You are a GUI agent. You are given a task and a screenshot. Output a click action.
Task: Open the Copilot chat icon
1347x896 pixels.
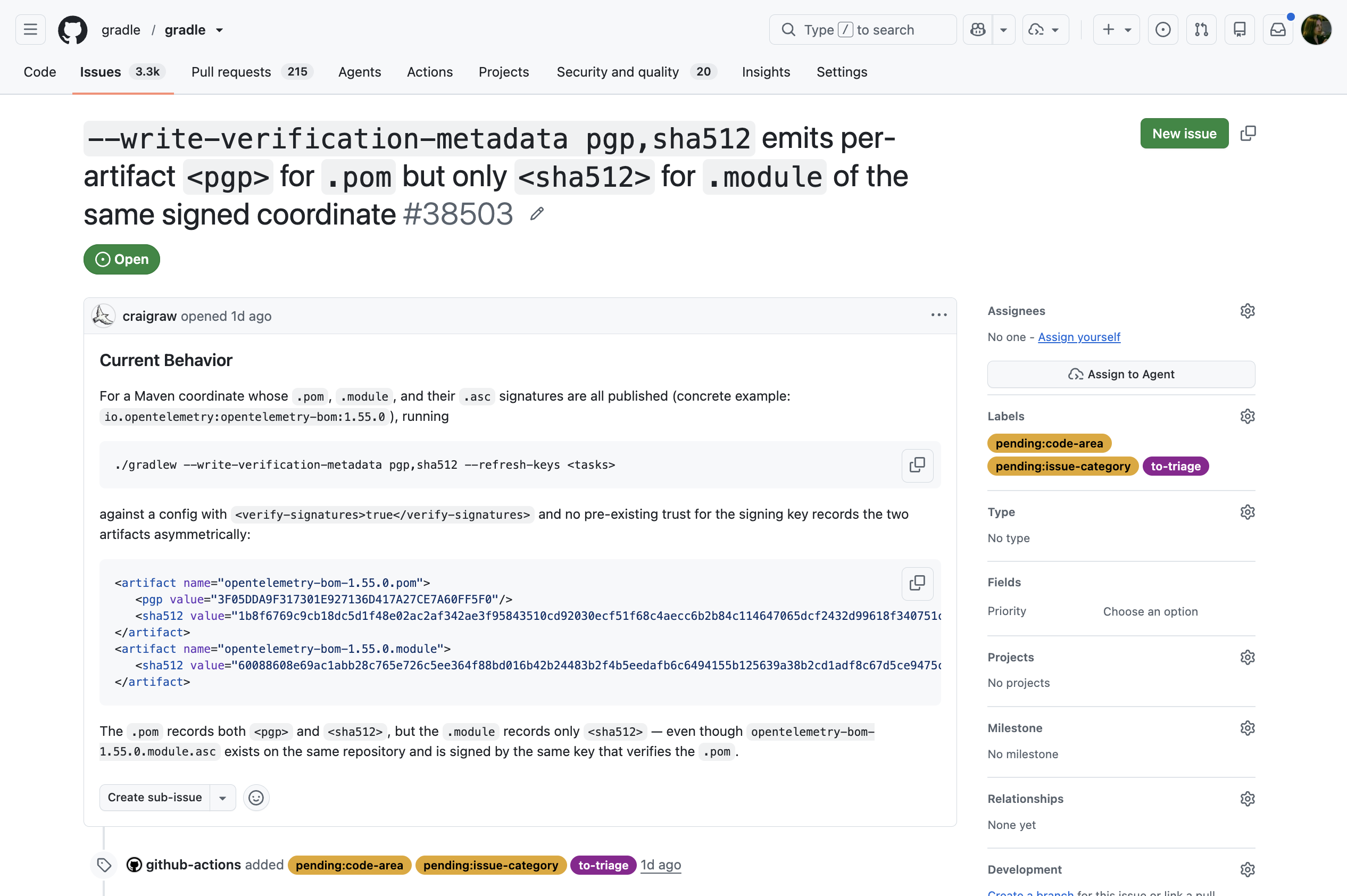pyautogui.click(x=977, y=30)
